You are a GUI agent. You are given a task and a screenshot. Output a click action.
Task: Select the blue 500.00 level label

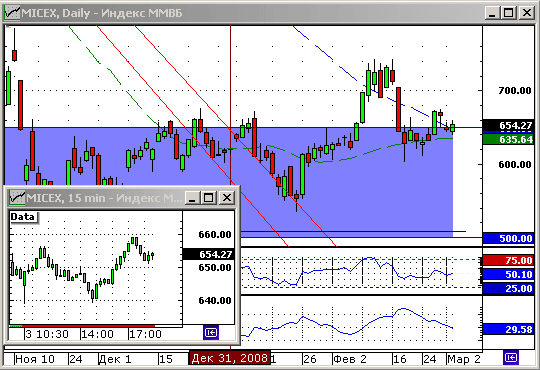[508, 238]
